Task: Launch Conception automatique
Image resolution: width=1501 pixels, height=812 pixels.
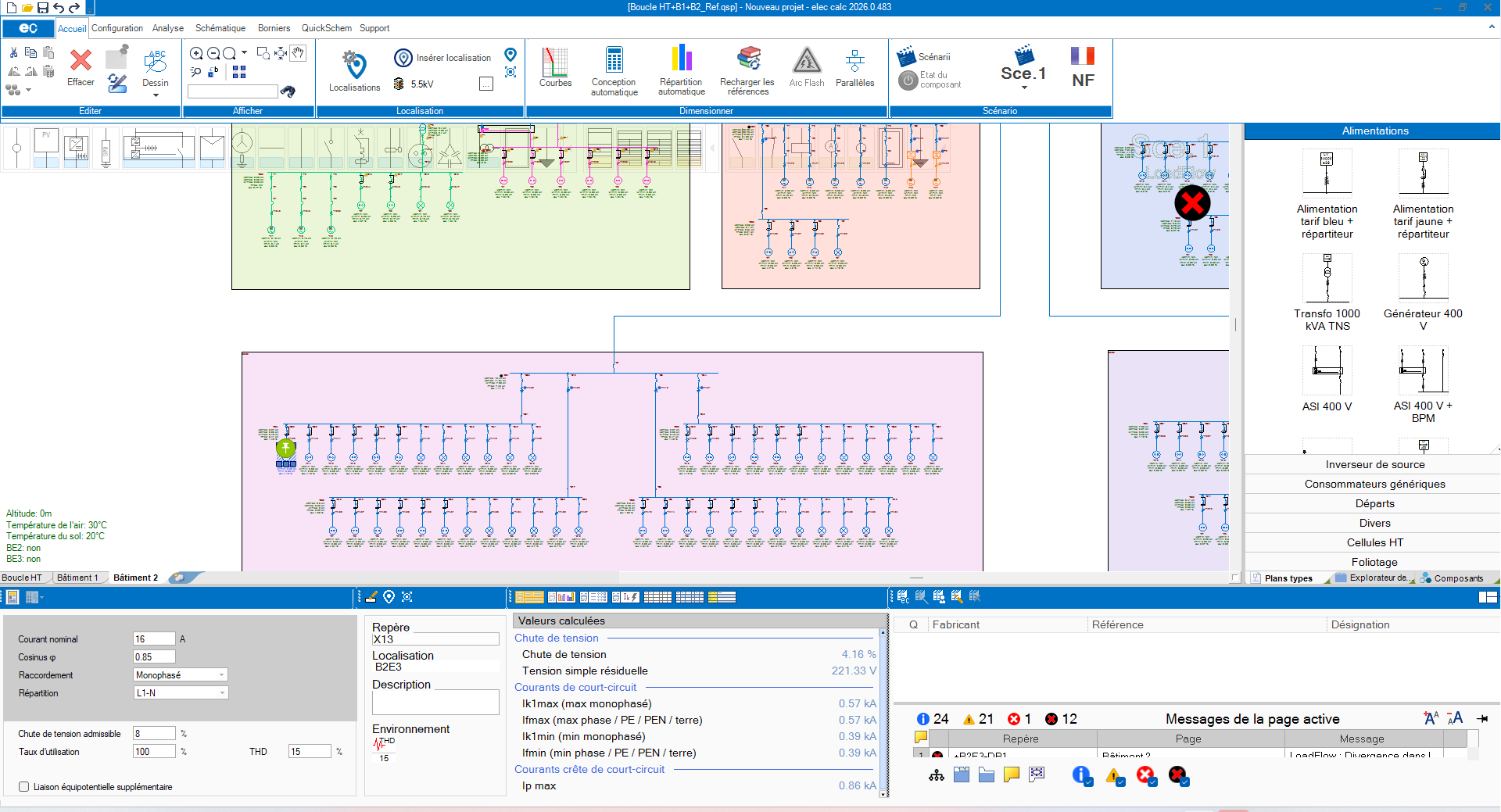Action: click(x=614, y=71)
